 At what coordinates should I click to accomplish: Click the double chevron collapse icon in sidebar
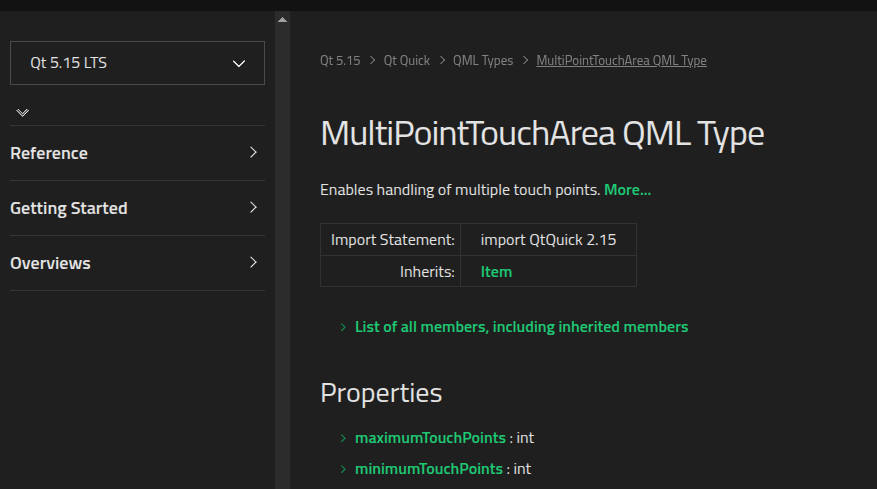click(22, 112)
